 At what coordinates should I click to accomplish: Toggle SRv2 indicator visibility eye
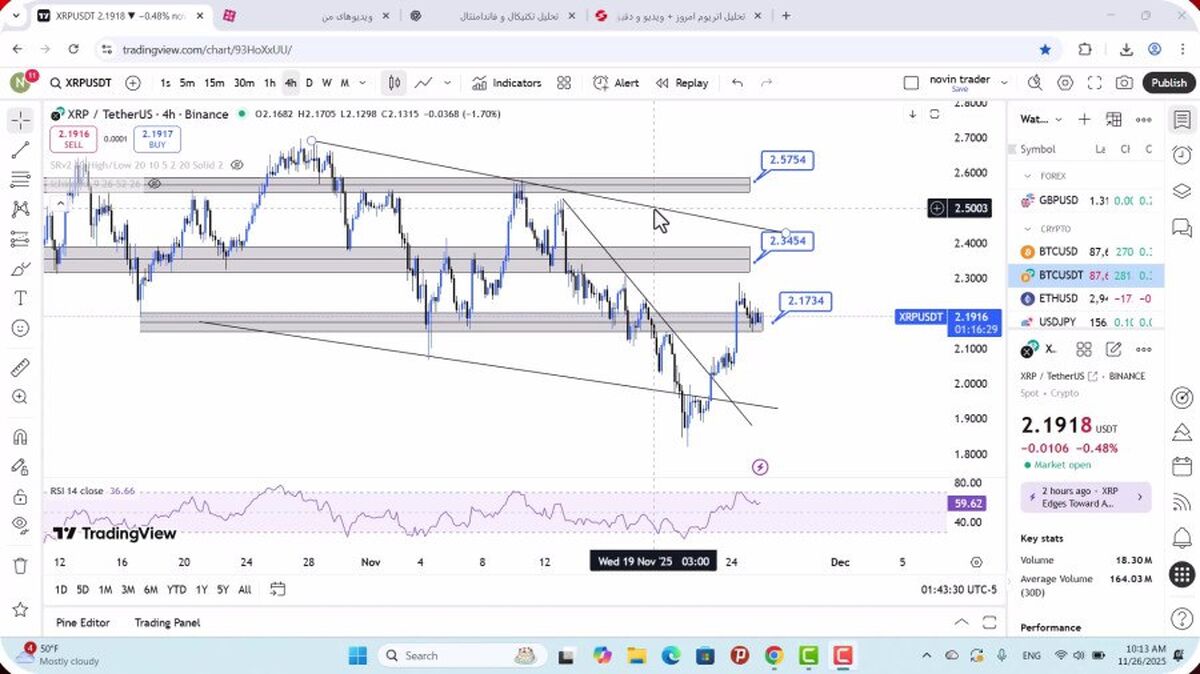(x=237, y=164)
